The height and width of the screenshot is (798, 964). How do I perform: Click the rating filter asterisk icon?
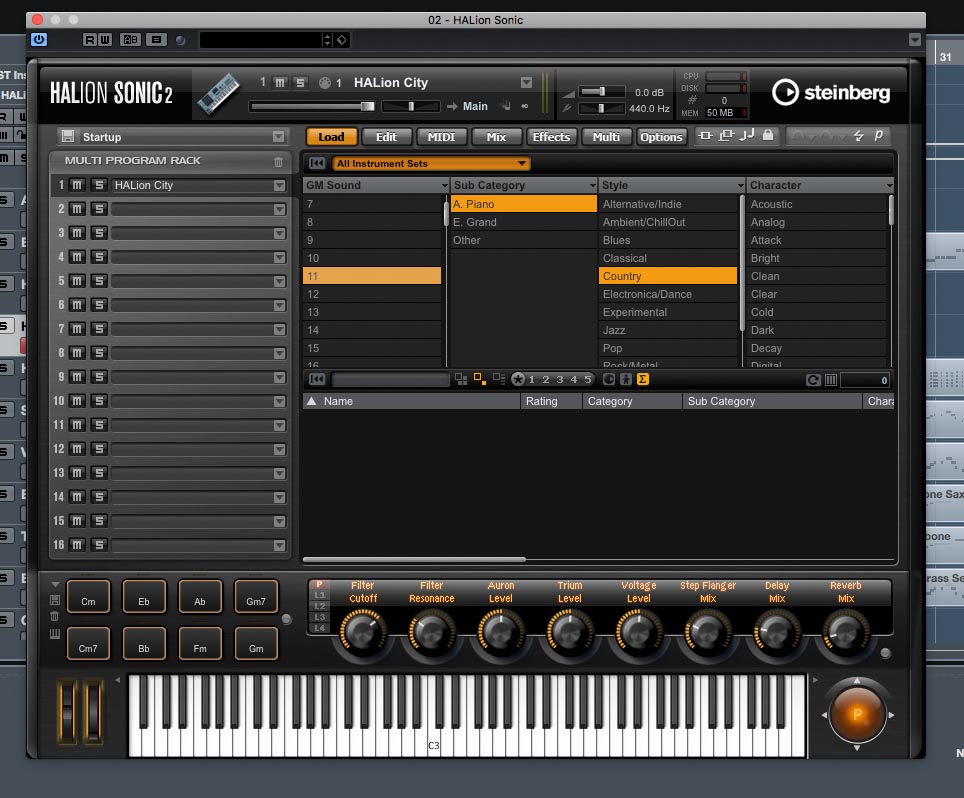(518, 379)
